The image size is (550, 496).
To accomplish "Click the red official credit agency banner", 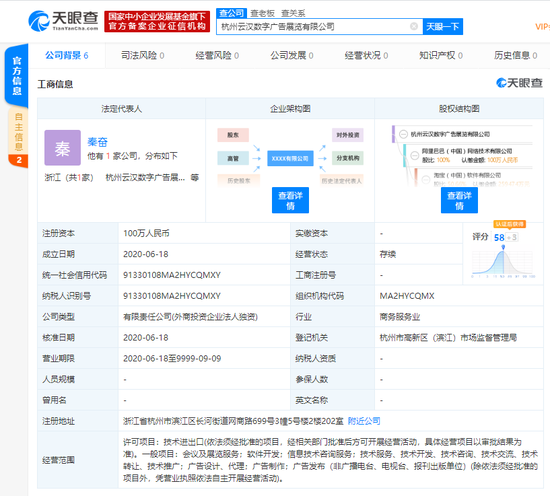I will [x=157, y=21].
